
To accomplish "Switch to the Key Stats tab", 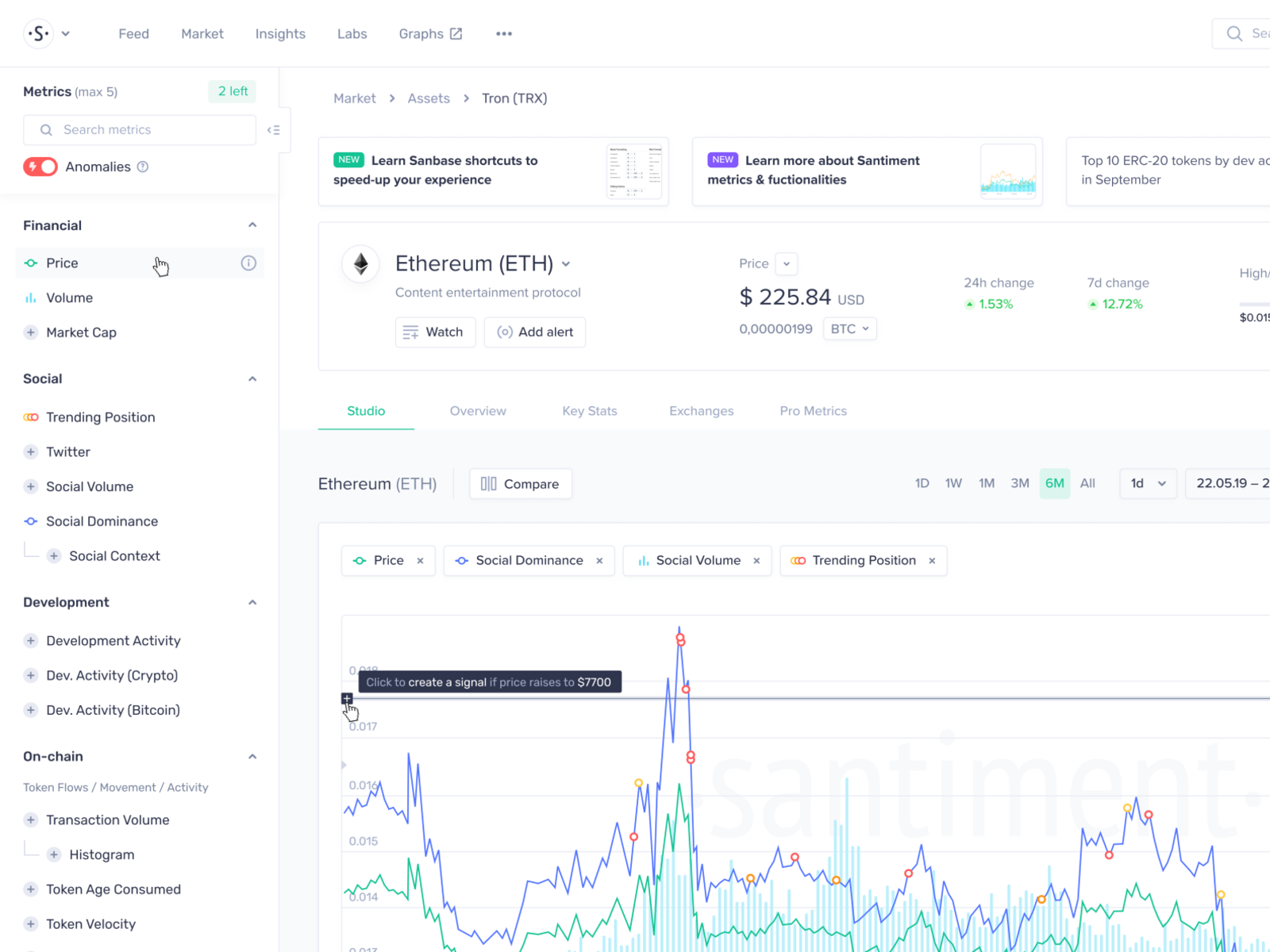I will 590,411.
